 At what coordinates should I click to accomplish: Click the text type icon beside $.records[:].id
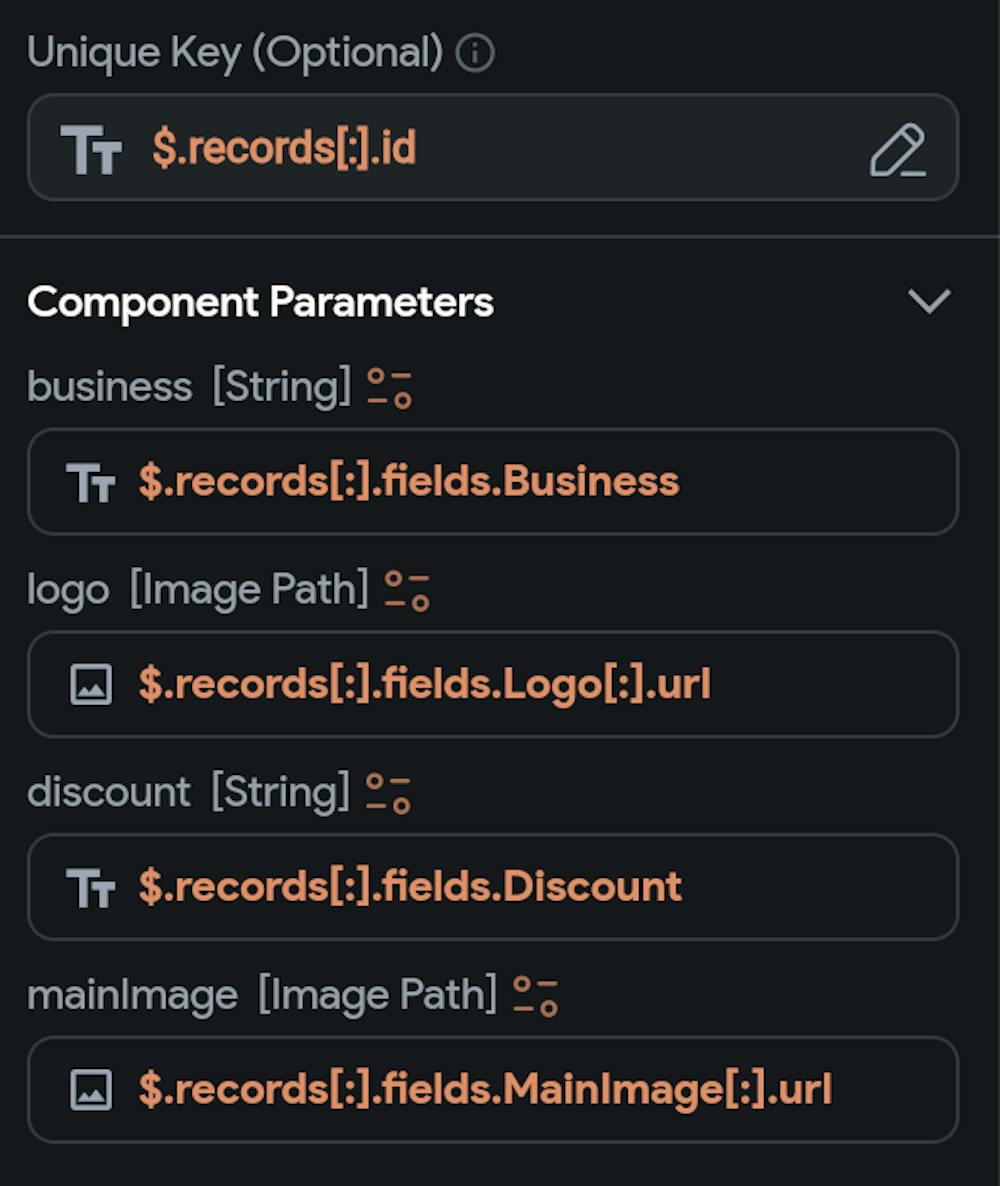91,150
